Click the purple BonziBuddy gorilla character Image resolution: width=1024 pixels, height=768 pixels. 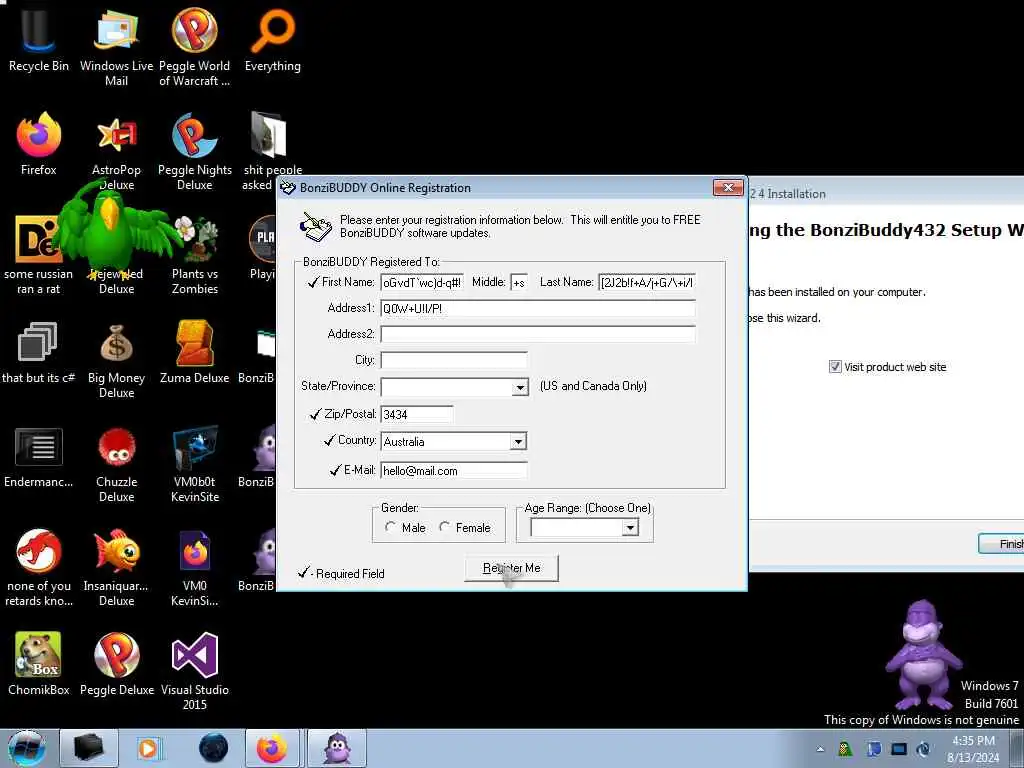(923, 654)
